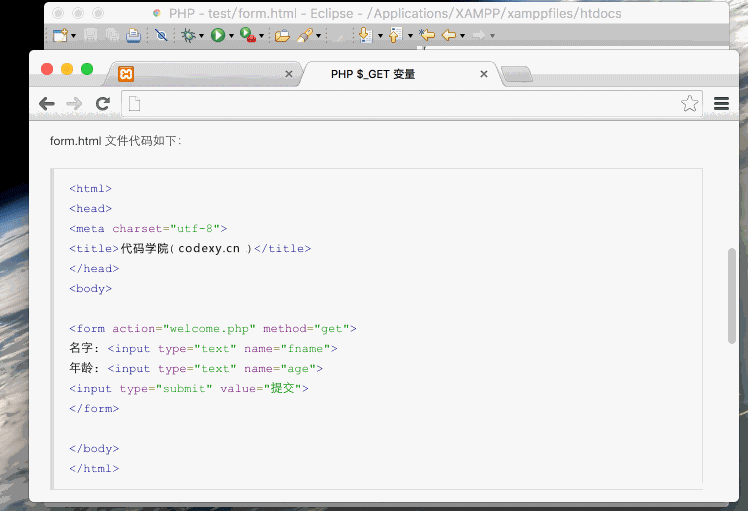The width and height of the screenshot is (748, 511).
Task: Click the '</body>' closing code line
Action: tap(94, 449)
